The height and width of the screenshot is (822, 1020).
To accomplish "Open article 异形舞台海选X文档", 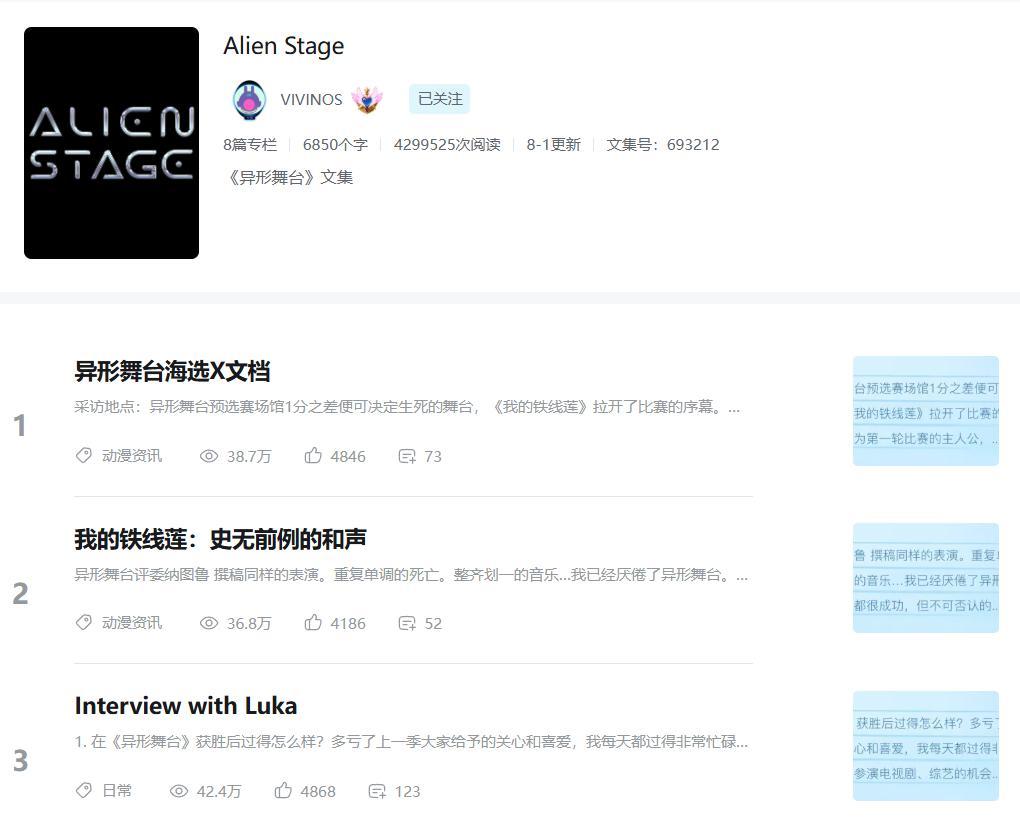I will [x=172, y=371].
